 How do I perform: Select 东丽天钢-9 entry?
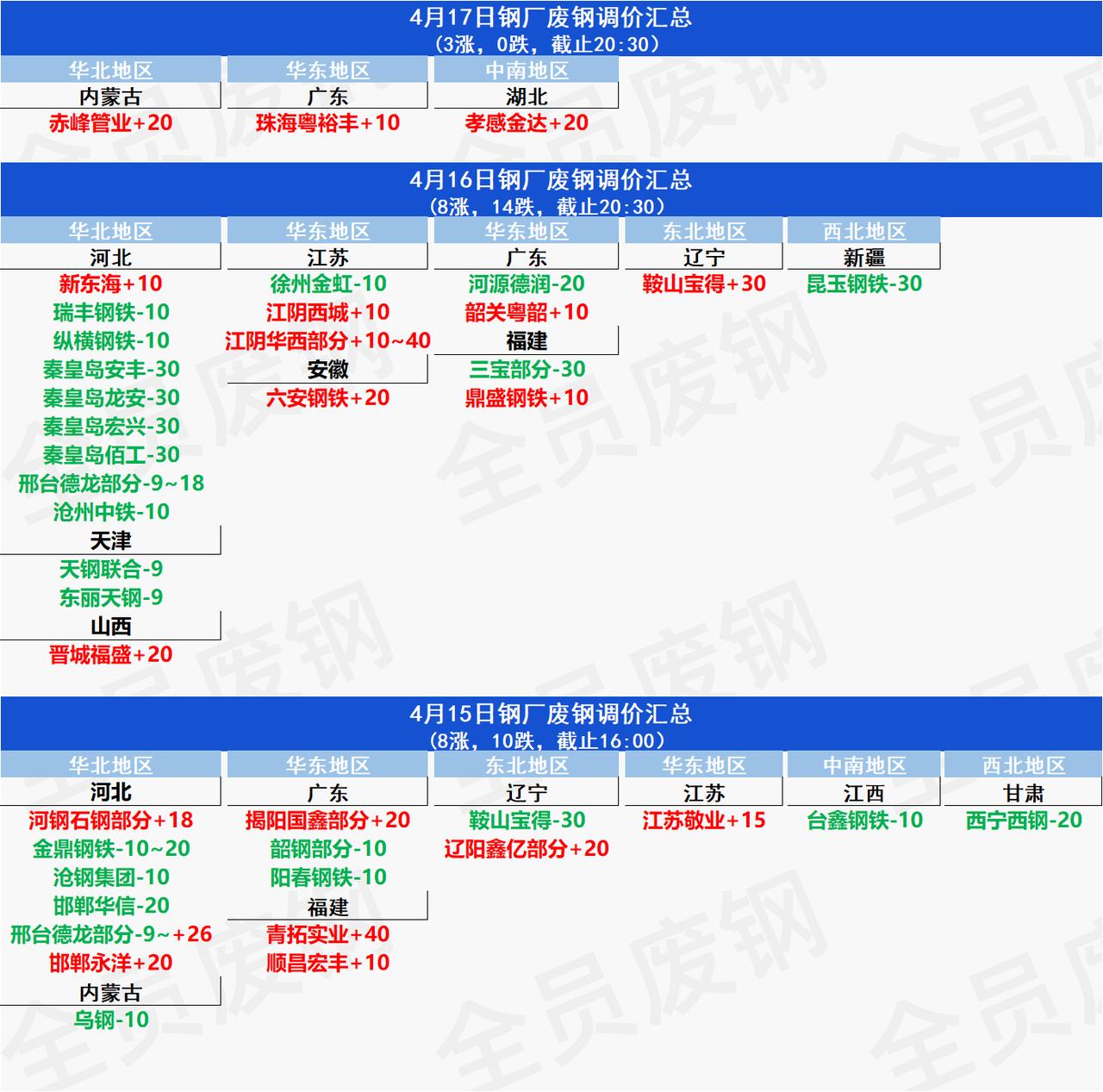pyautogui.click(x=110, y=597)
